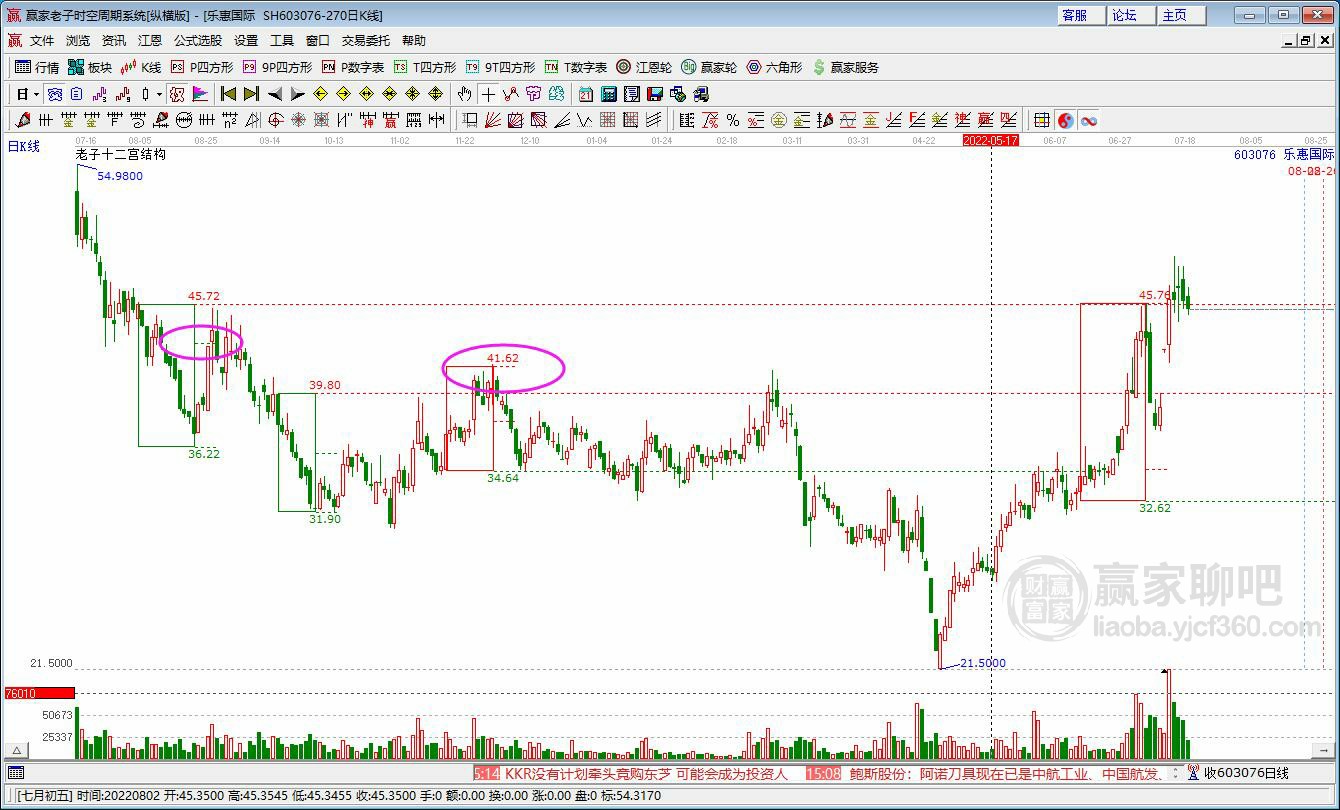Click the 老子十二宫结构 indicator label

120,155
